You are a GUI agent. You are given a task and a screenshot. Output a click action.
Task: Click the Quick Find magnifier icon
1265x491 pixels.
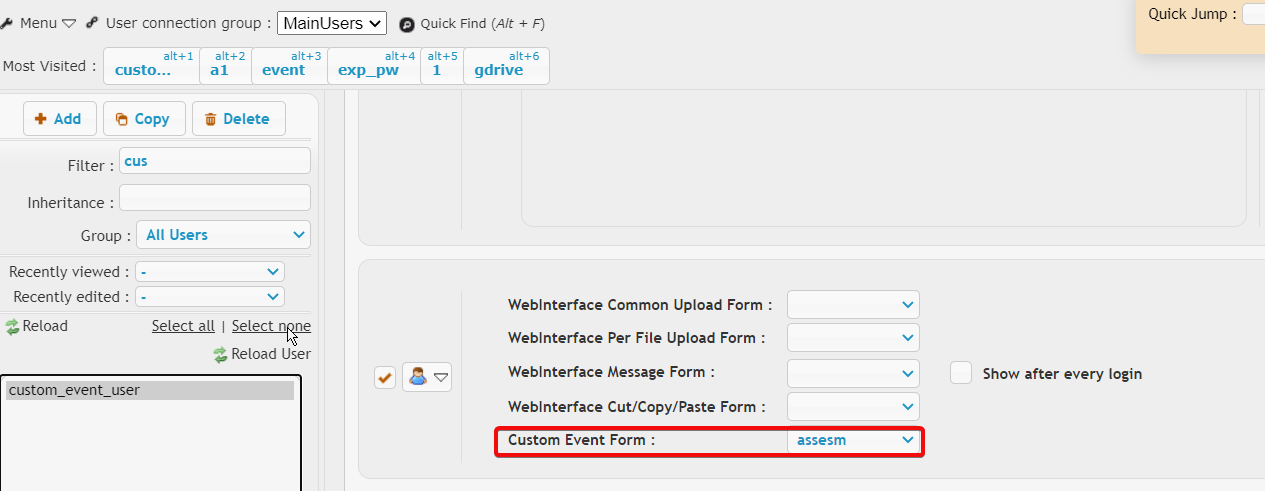(407, 24)
